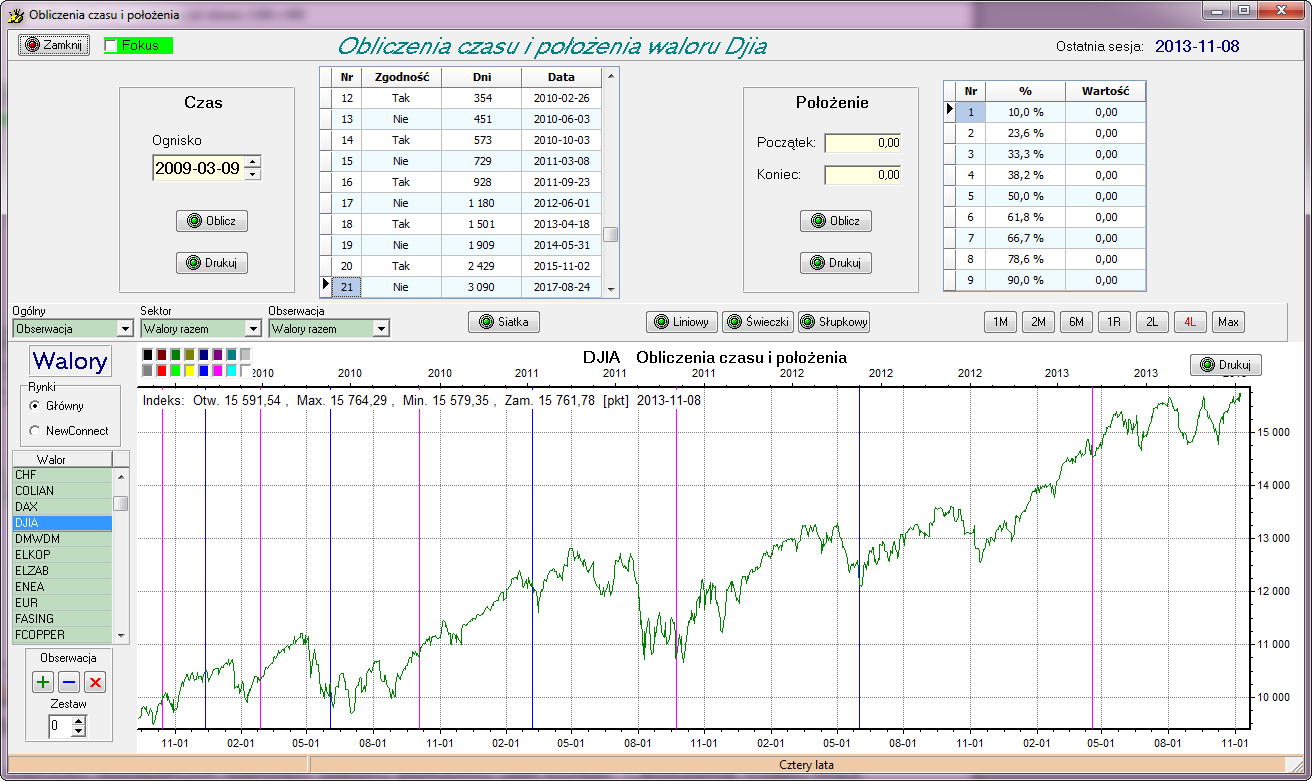Set chart range to 1M
The width and height of the screenshot is (1312, 781).
click(x=1001, y=322)
